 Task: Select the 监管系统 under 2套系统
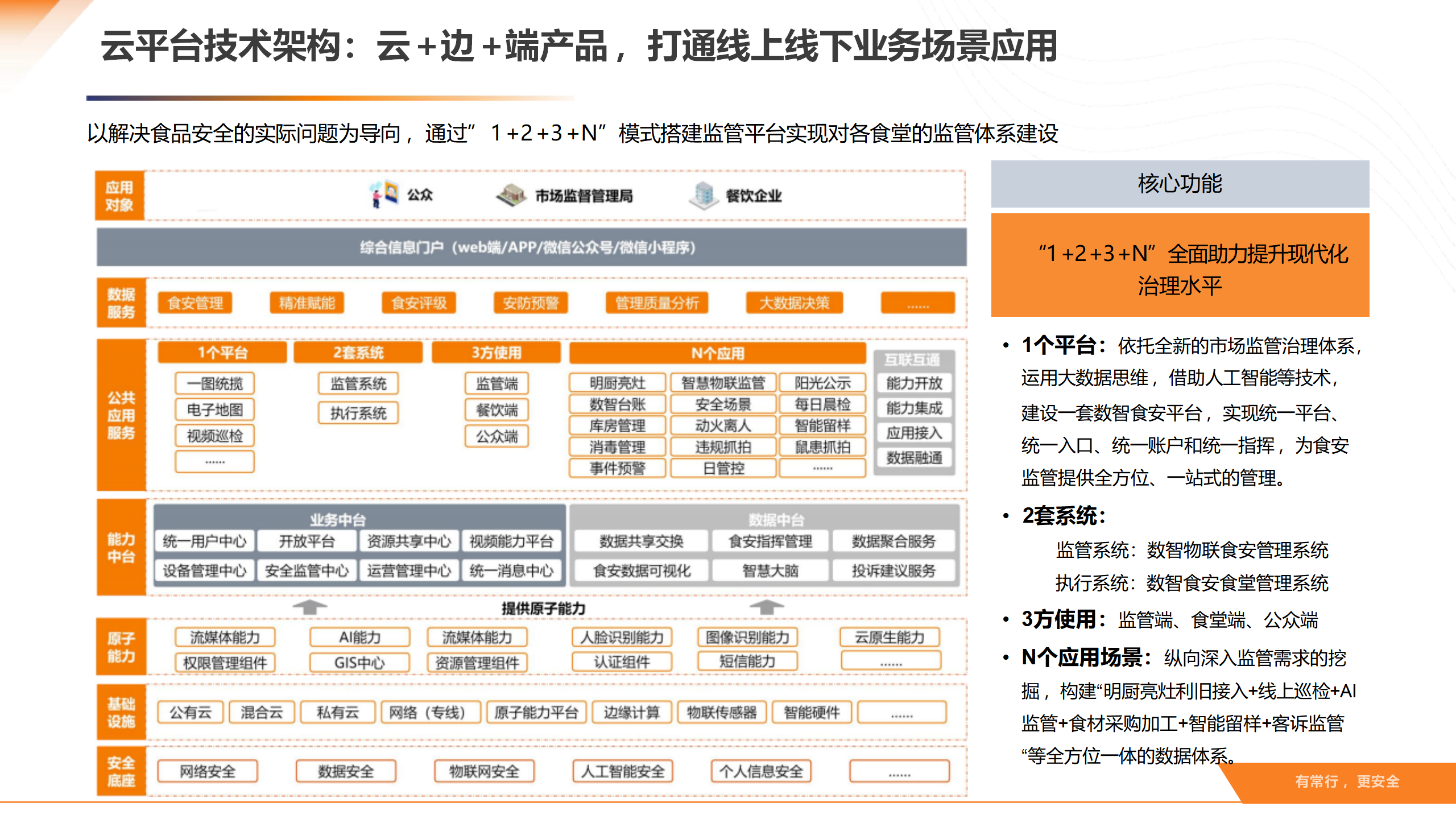pos(359,384)
